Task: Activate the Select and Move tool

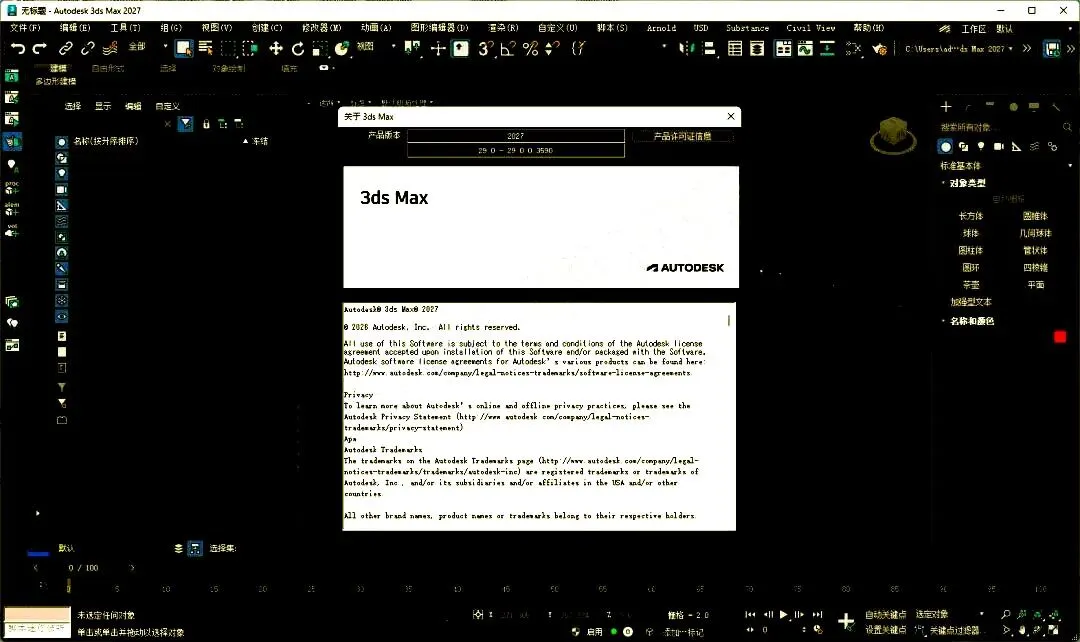Action: 276,48
